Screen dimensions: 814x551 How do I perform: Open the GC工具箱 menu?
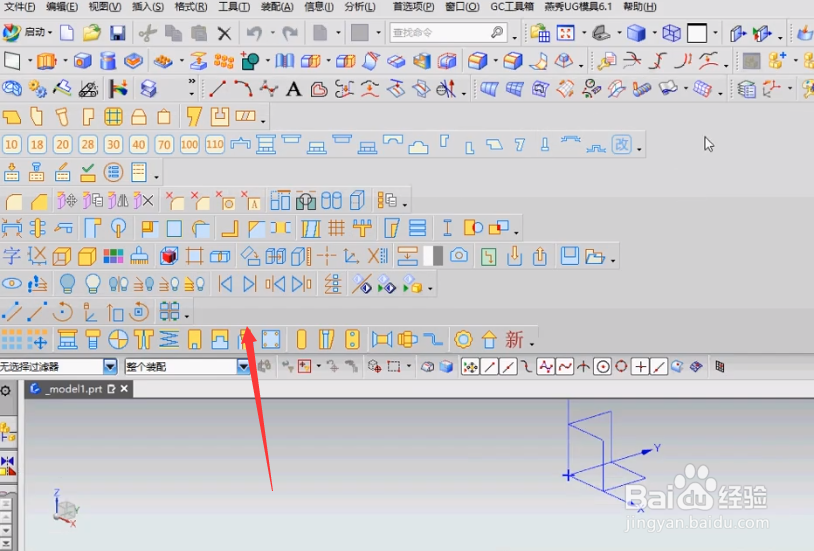[512, 7]
